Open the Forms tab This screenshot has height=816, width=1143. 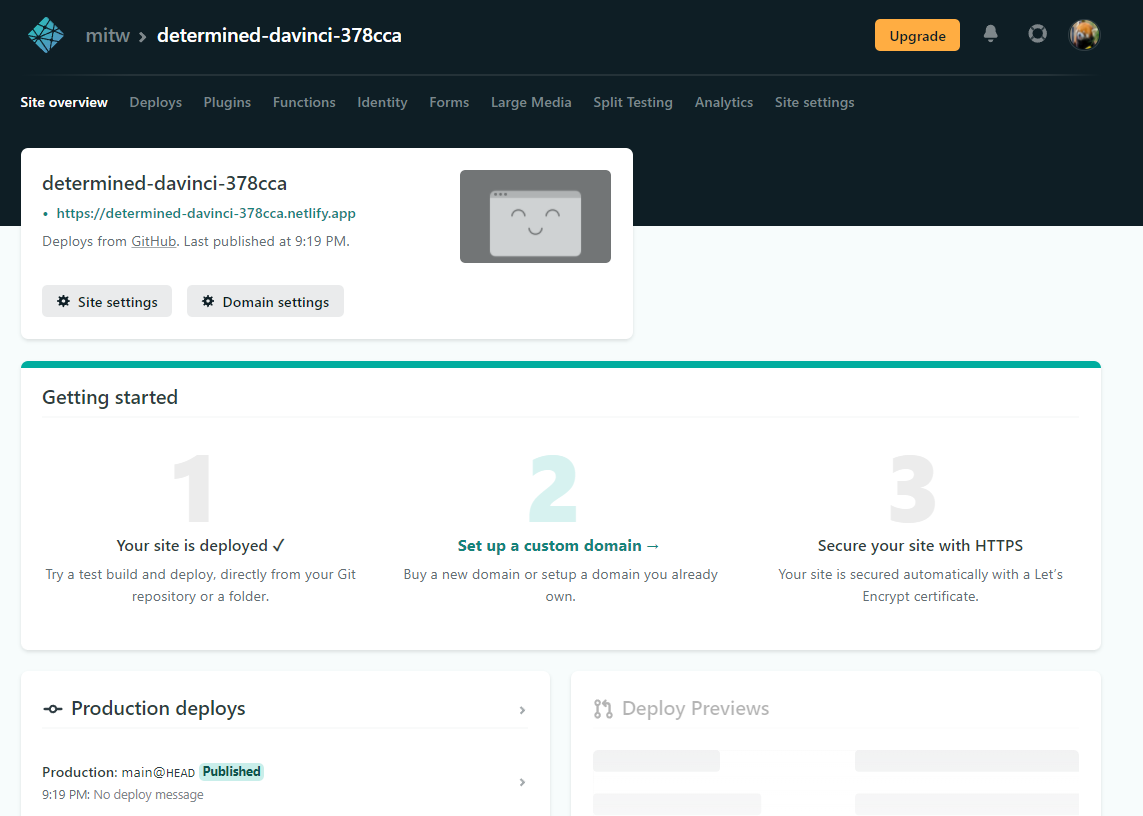449,102
